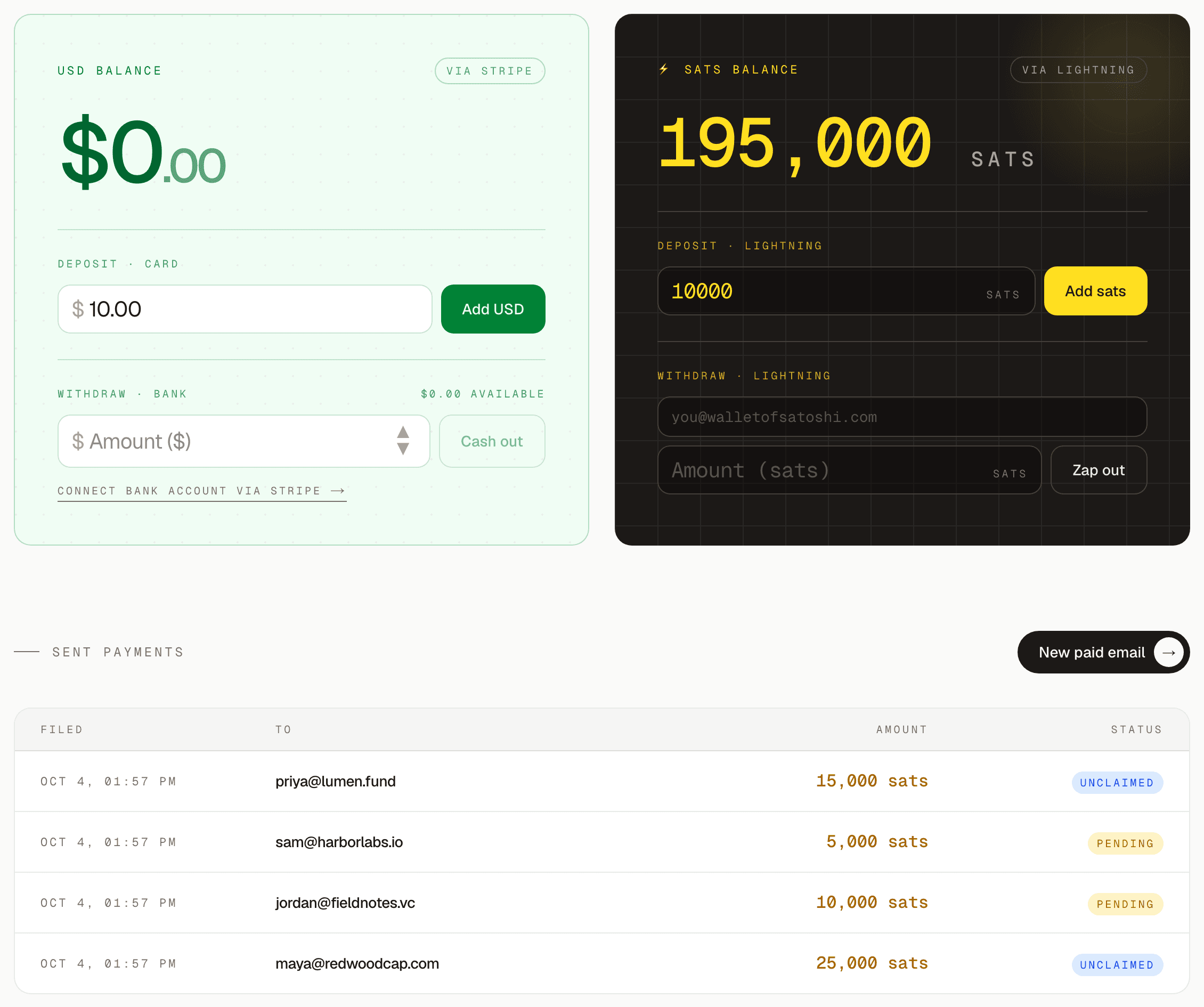Focus the sats deposit field showing 10000

pos(846,291)
